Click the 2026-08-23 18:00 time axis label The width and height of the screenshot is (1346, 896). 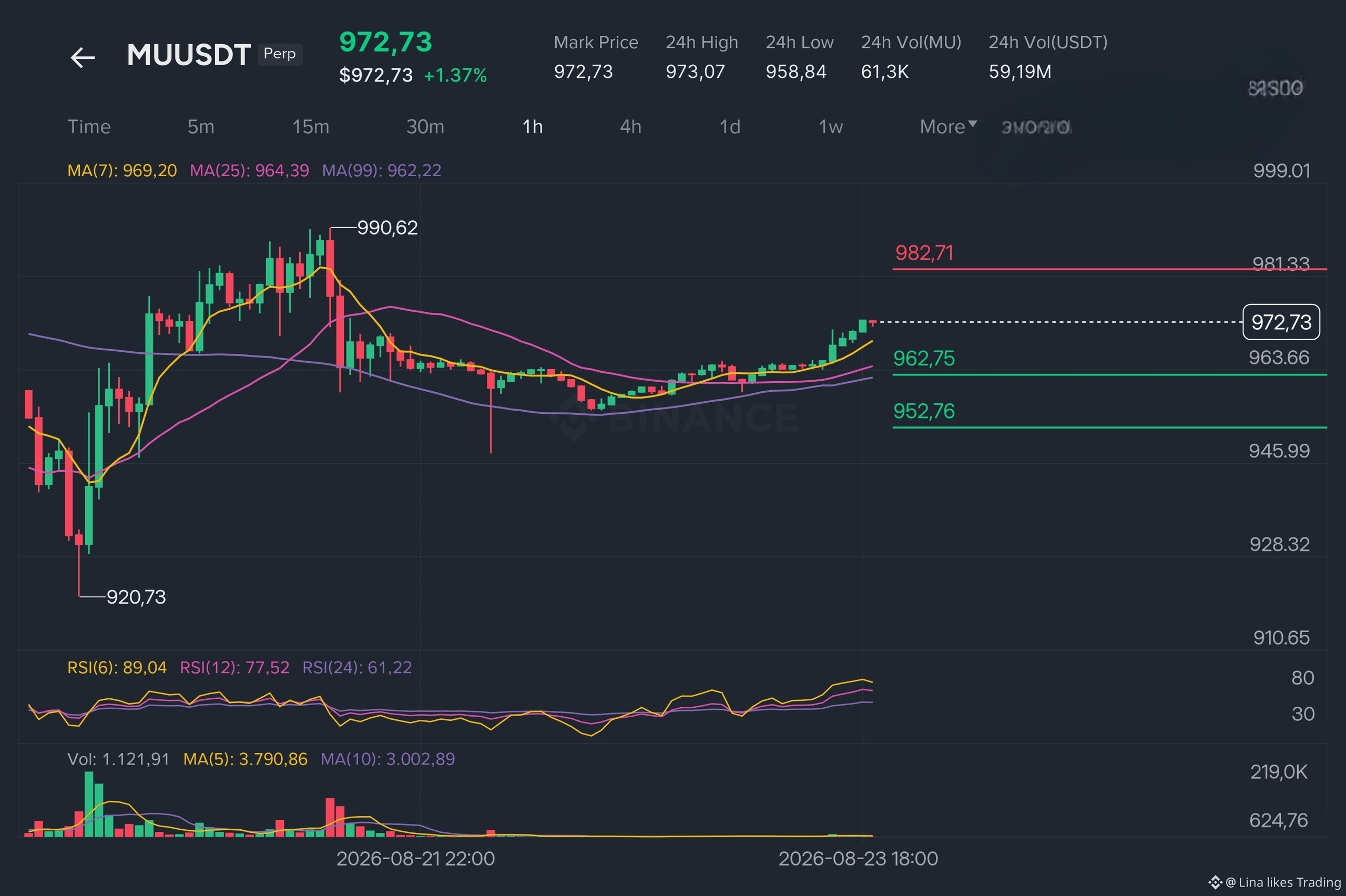tap(858, 858)
